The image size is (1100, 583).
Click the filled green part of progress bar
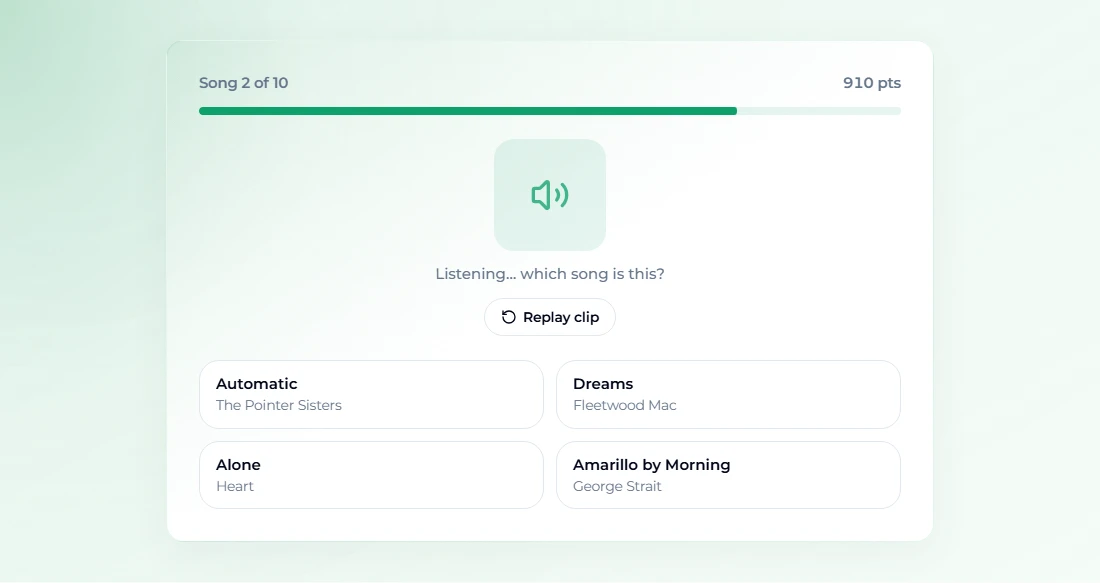coord(468,111)
